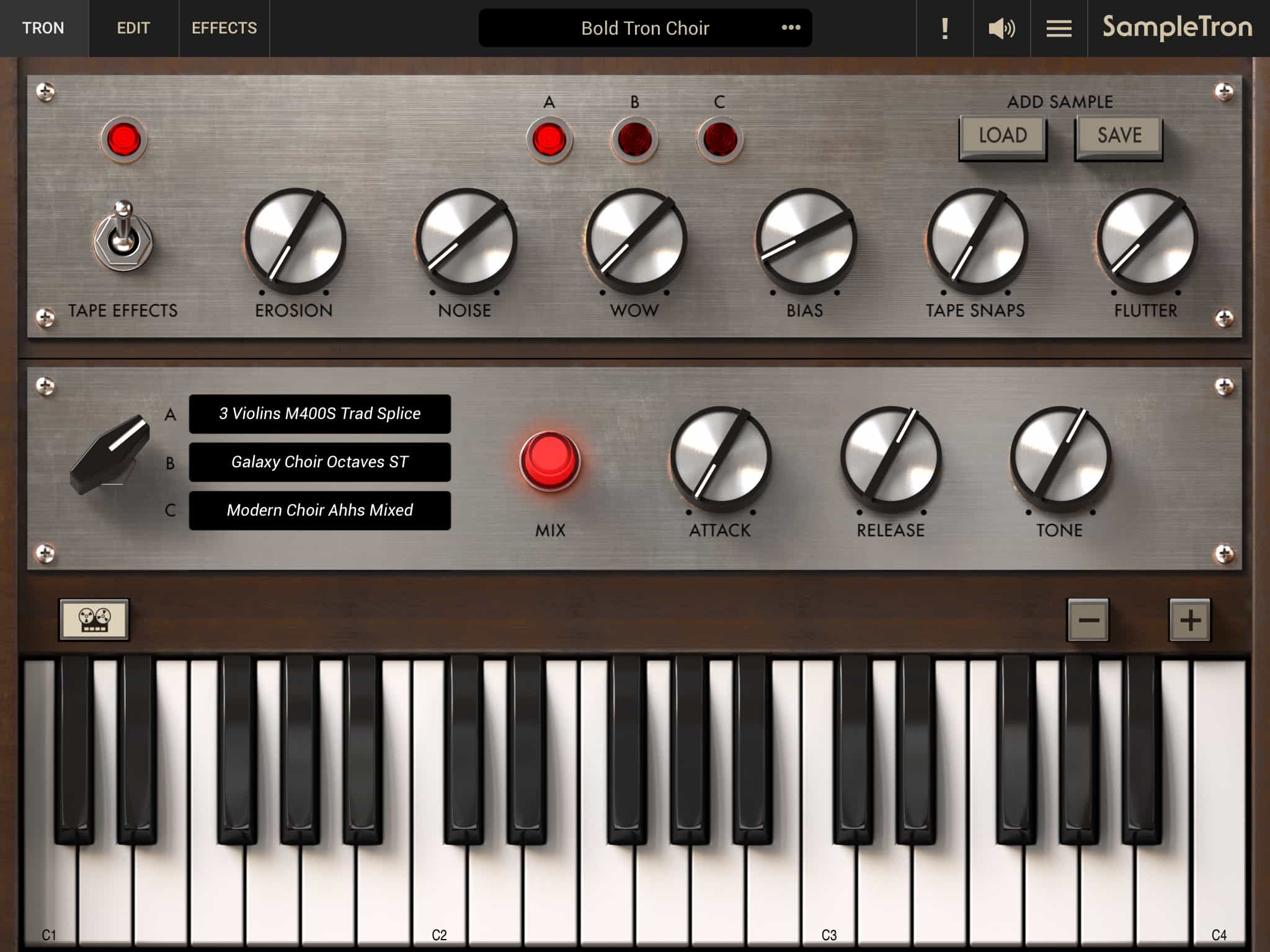Click the EROSION knob
Screen dimensions: 1270x952
(295, 240)
